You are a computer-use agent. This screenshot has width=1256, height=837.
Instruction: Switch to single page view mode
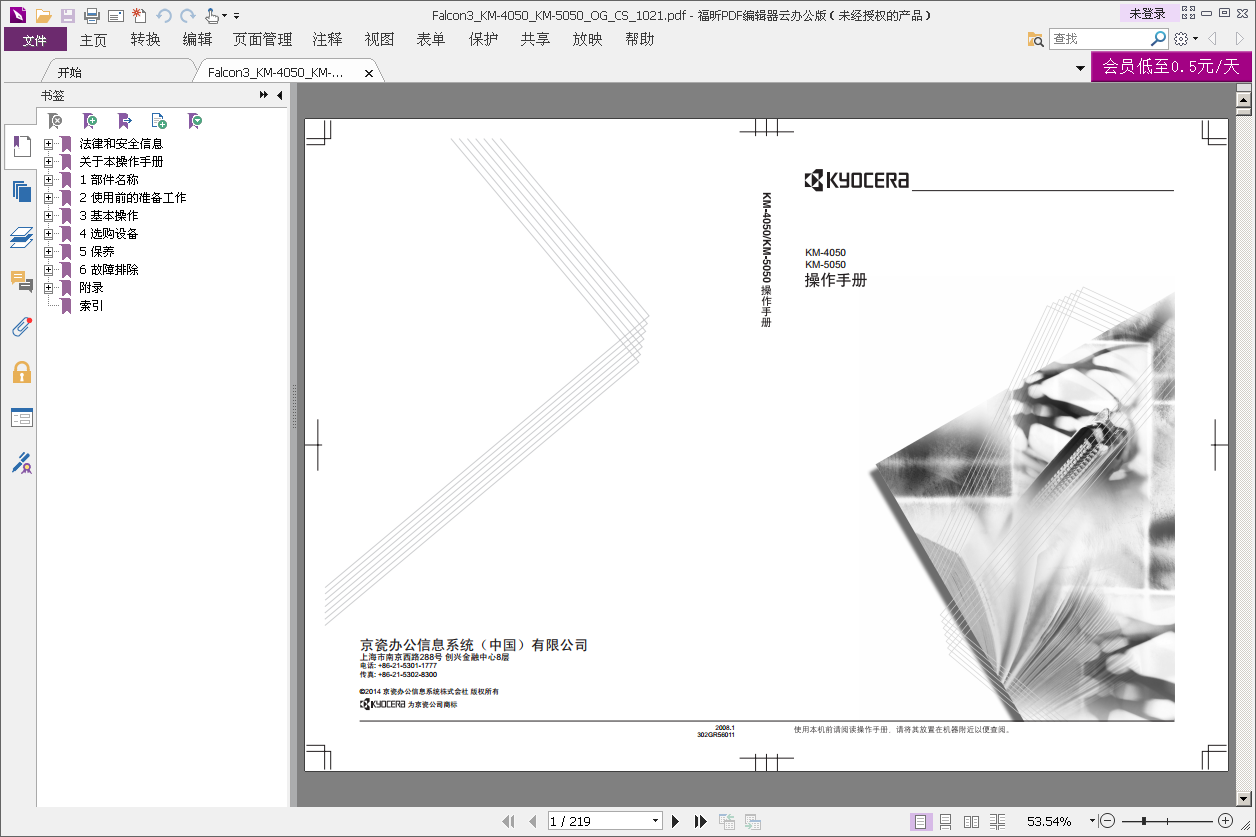click(x=921, y=821)
